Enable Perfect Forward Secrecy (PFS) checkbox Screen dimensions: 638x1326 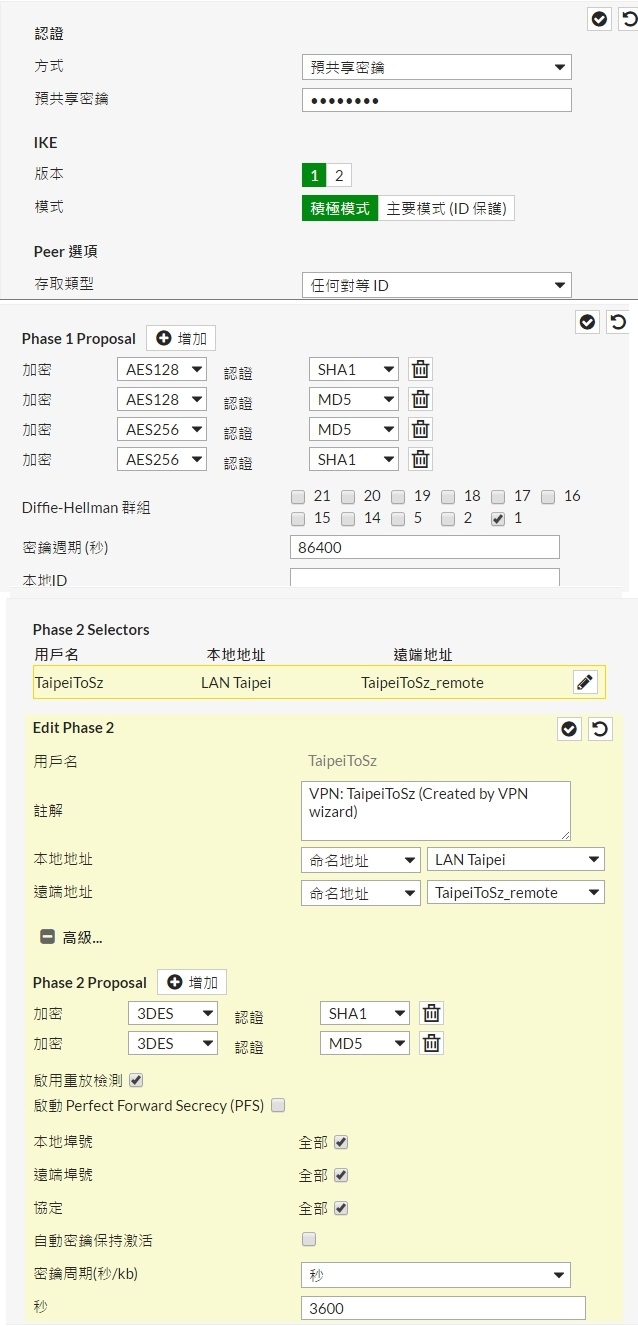click(x=279, y=1106)
